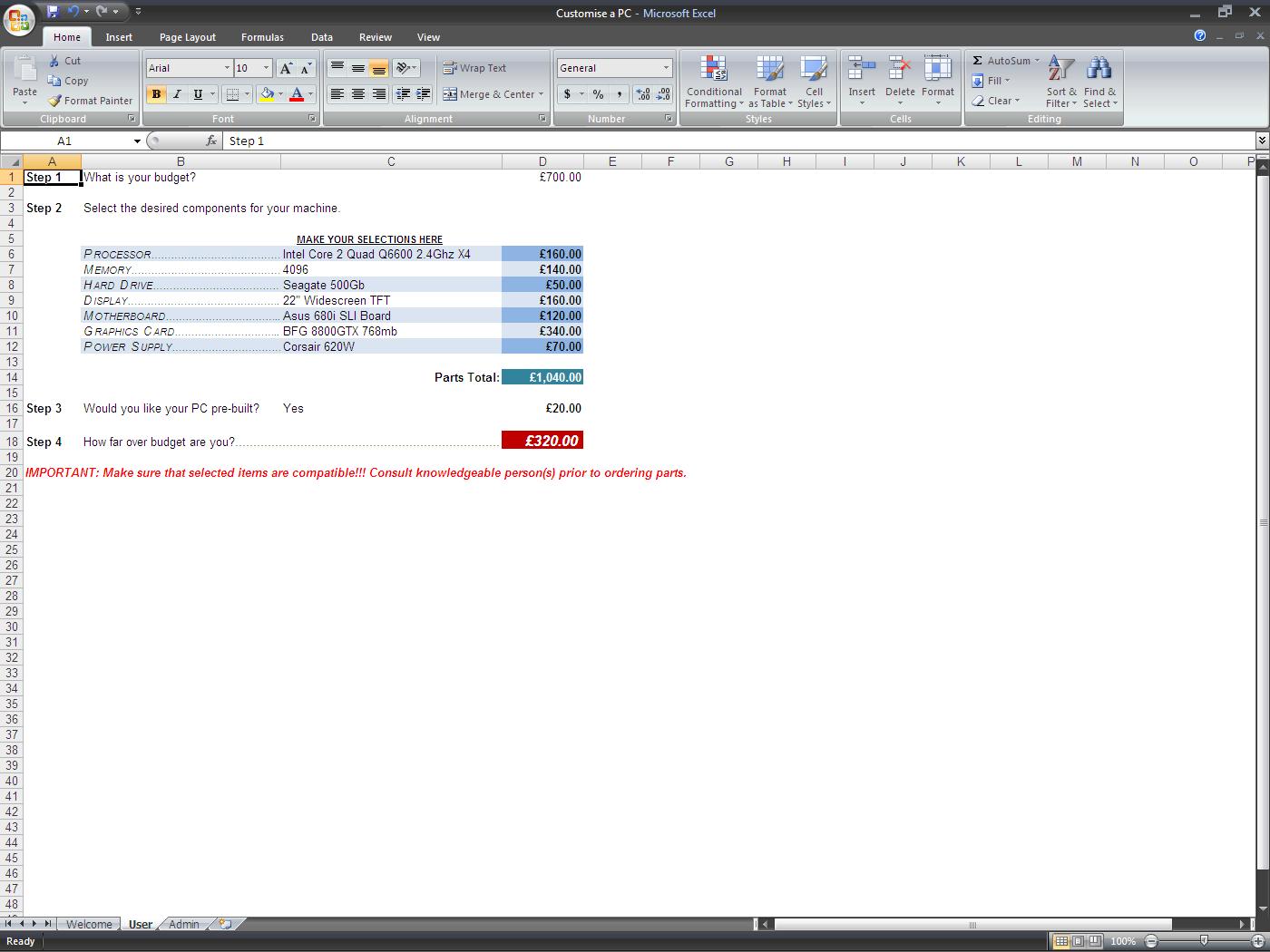Open Microsoft Excel Help
This screenshot has height=952, width=1270.
1200,36
